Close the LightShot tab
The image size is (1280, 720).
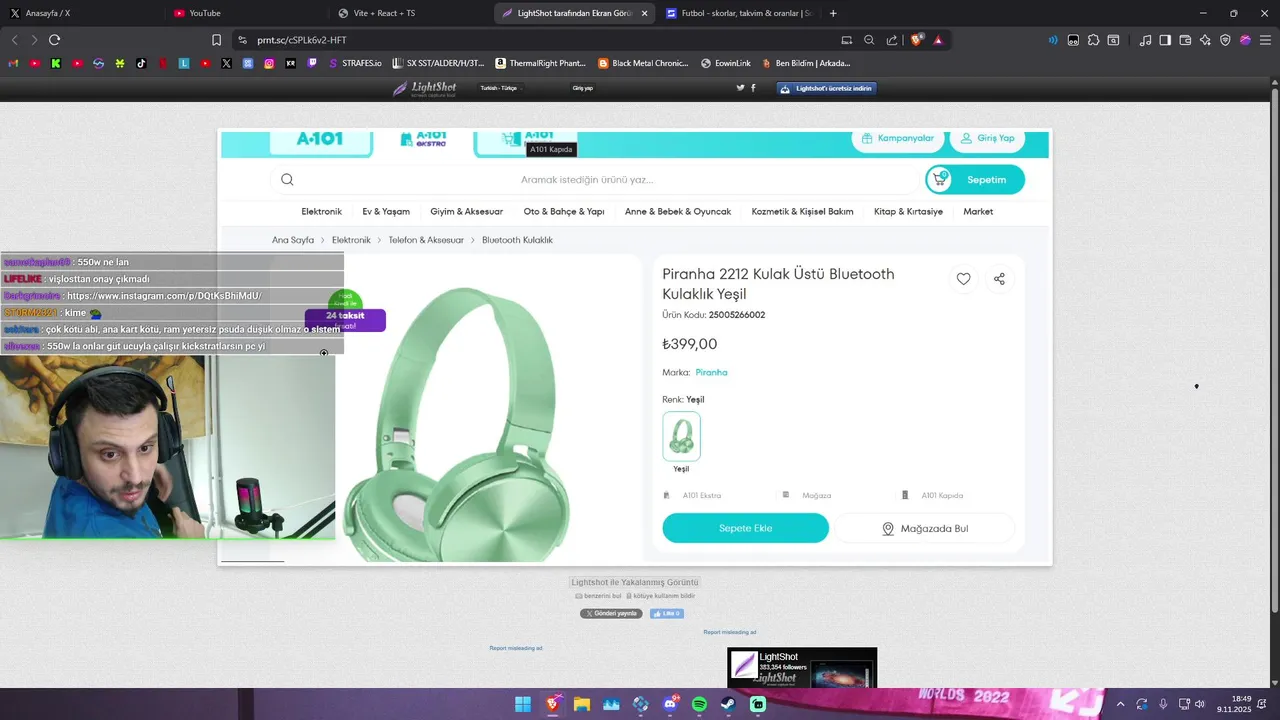(x=644, y=13)
